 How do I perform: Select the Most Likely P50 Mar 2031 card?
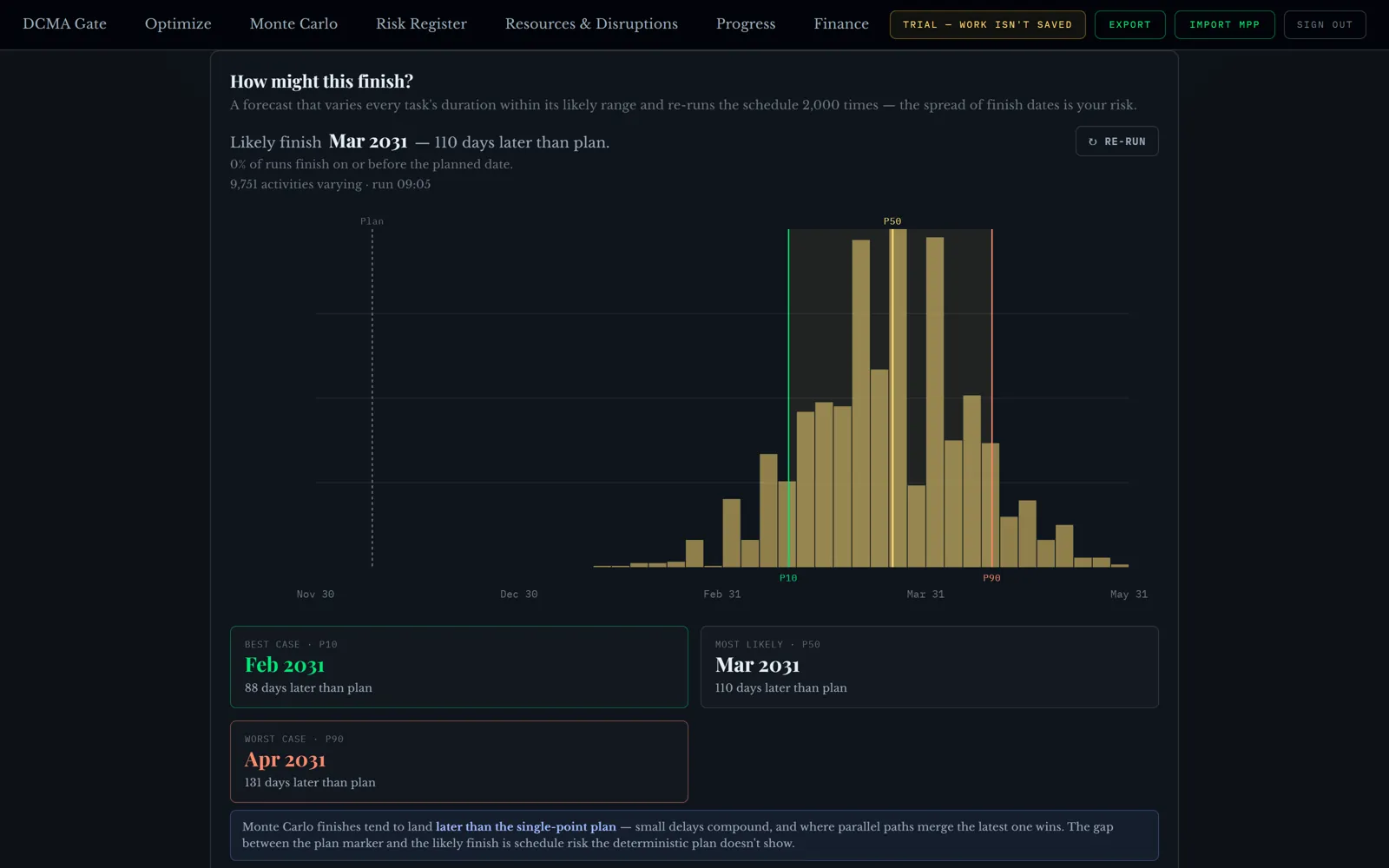929,667
